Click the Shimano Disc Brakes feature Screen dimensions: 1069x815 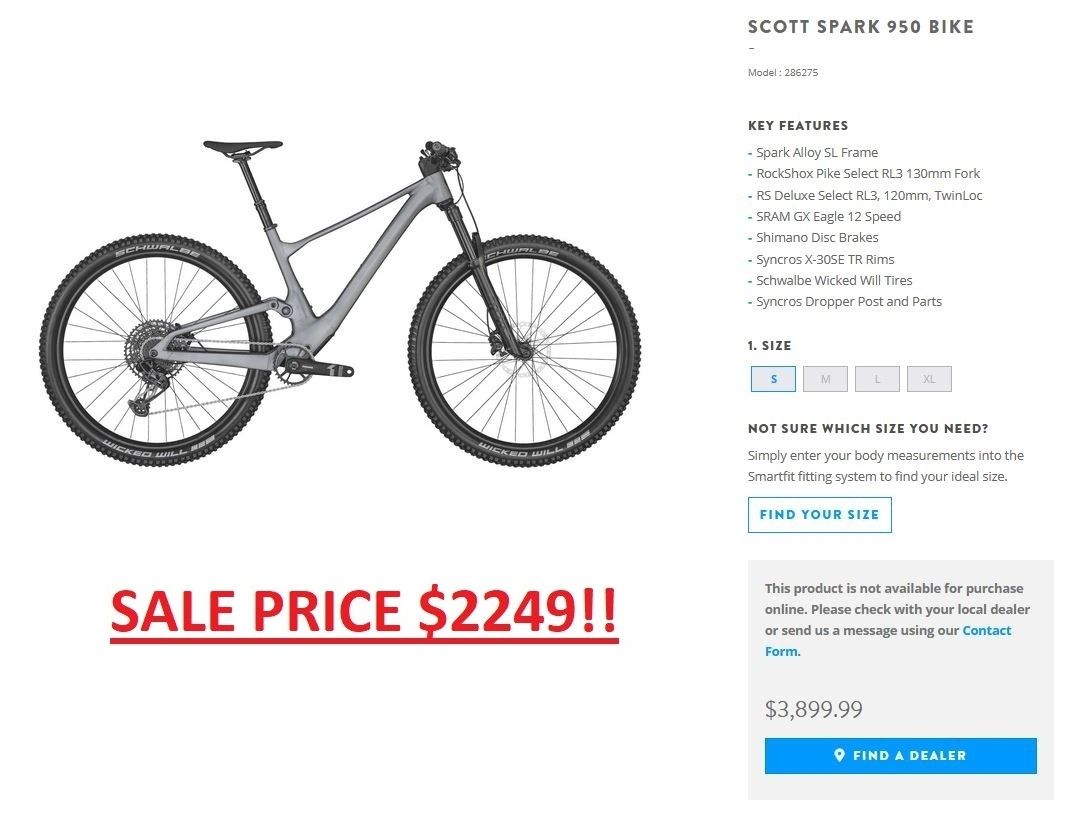[x=817, y=238]
